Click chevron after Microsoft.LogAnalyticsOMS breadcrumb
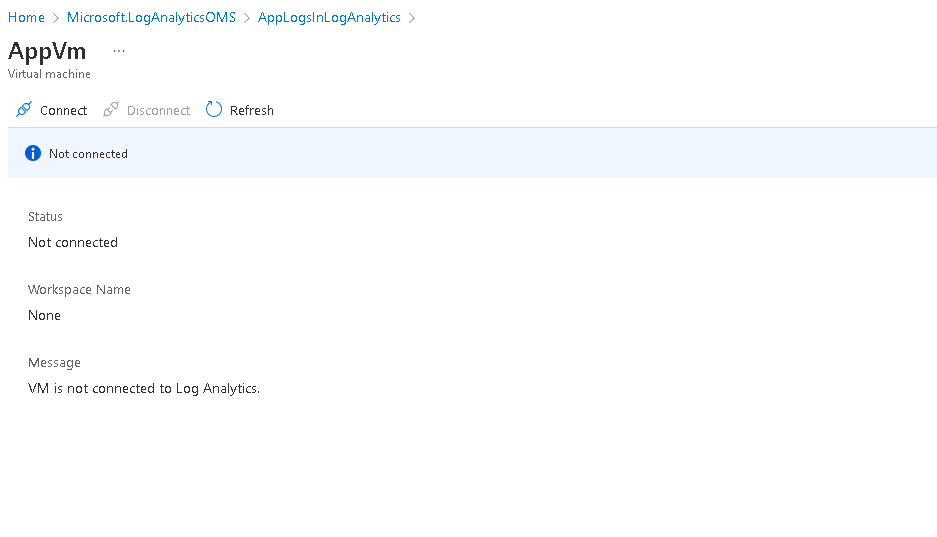This screenshot has width=937, height=537. tap(247, 18)
